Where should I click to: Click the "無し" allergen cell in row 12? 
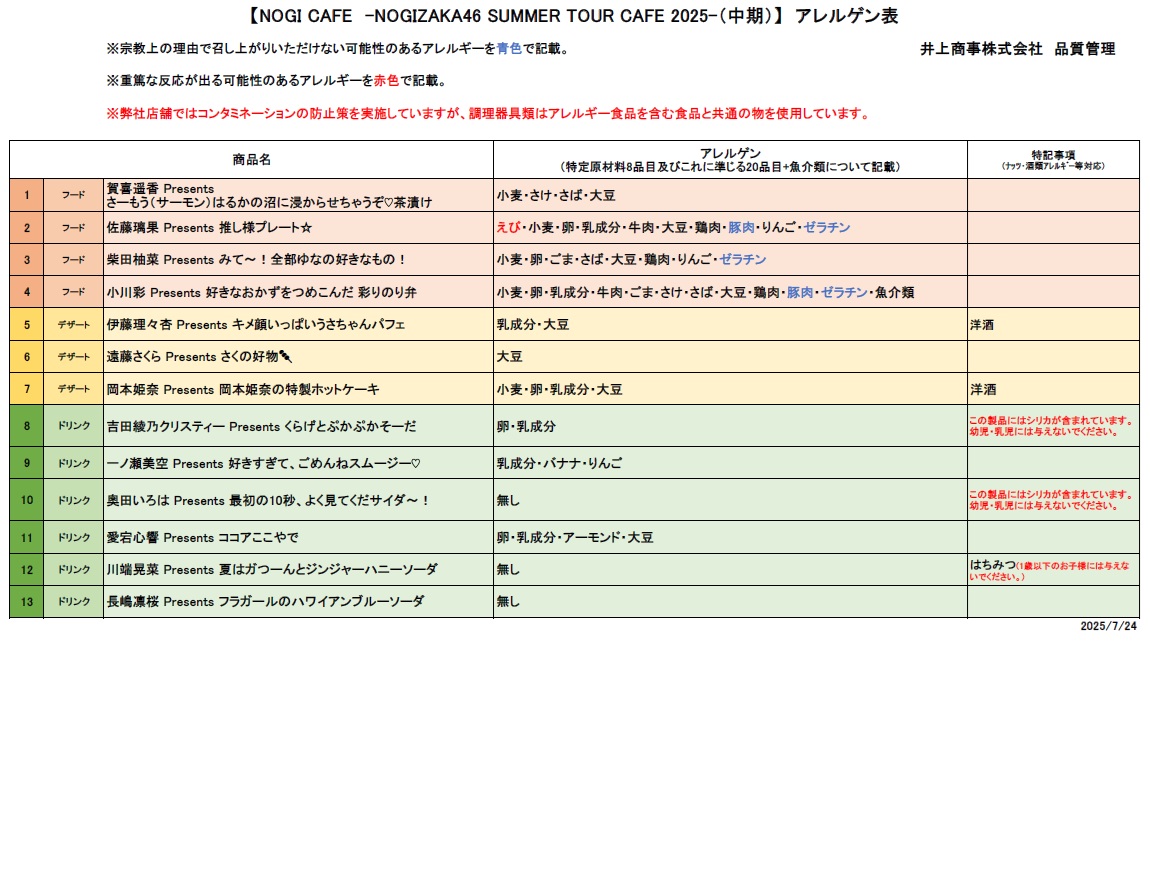[x=730, y=569]
